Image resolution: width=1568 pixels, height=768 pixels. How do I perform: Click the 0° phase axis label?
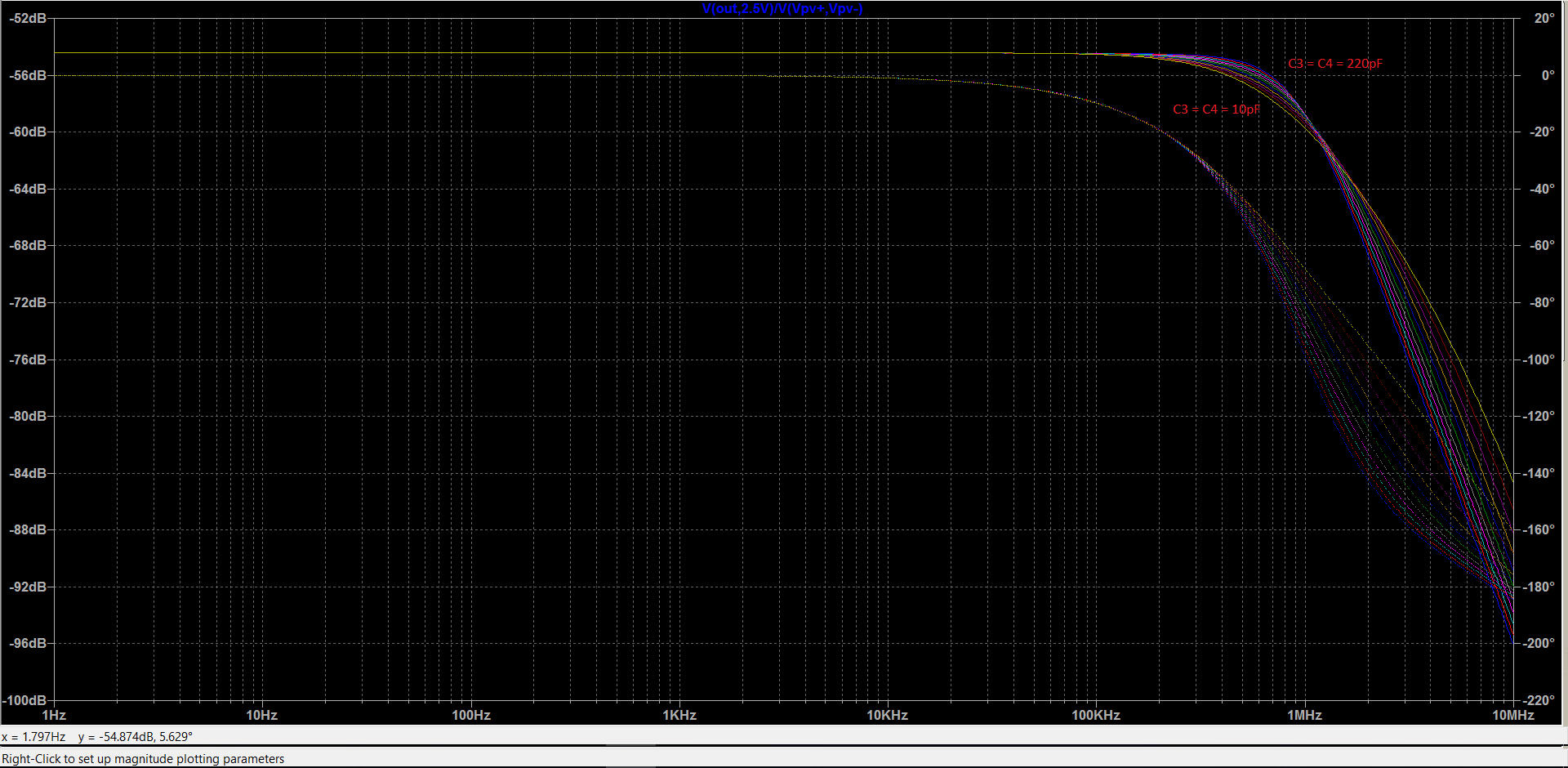(1548, 75)
